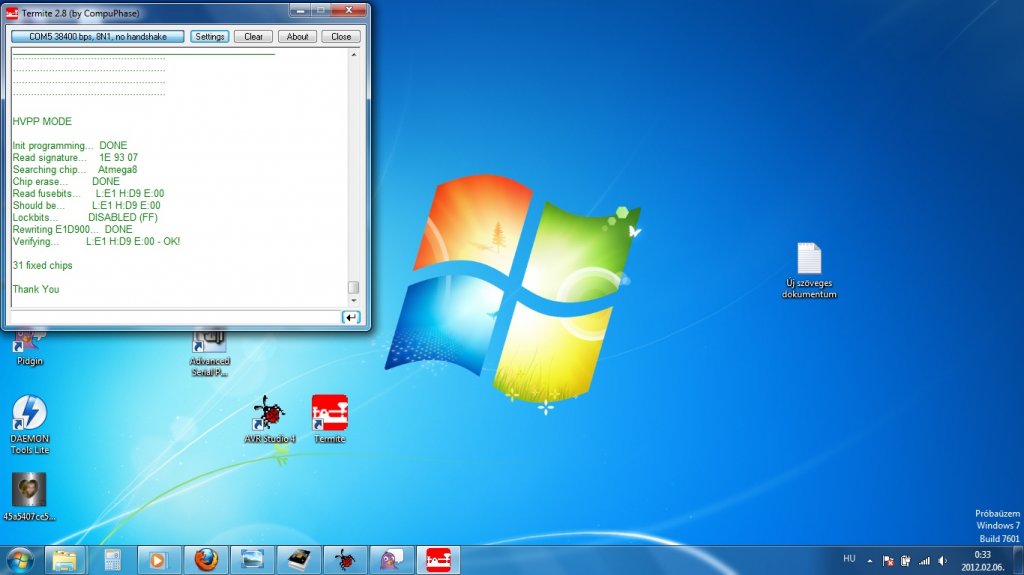Click the 'Rewriting E1D900... DONE' line

[72, 229]
